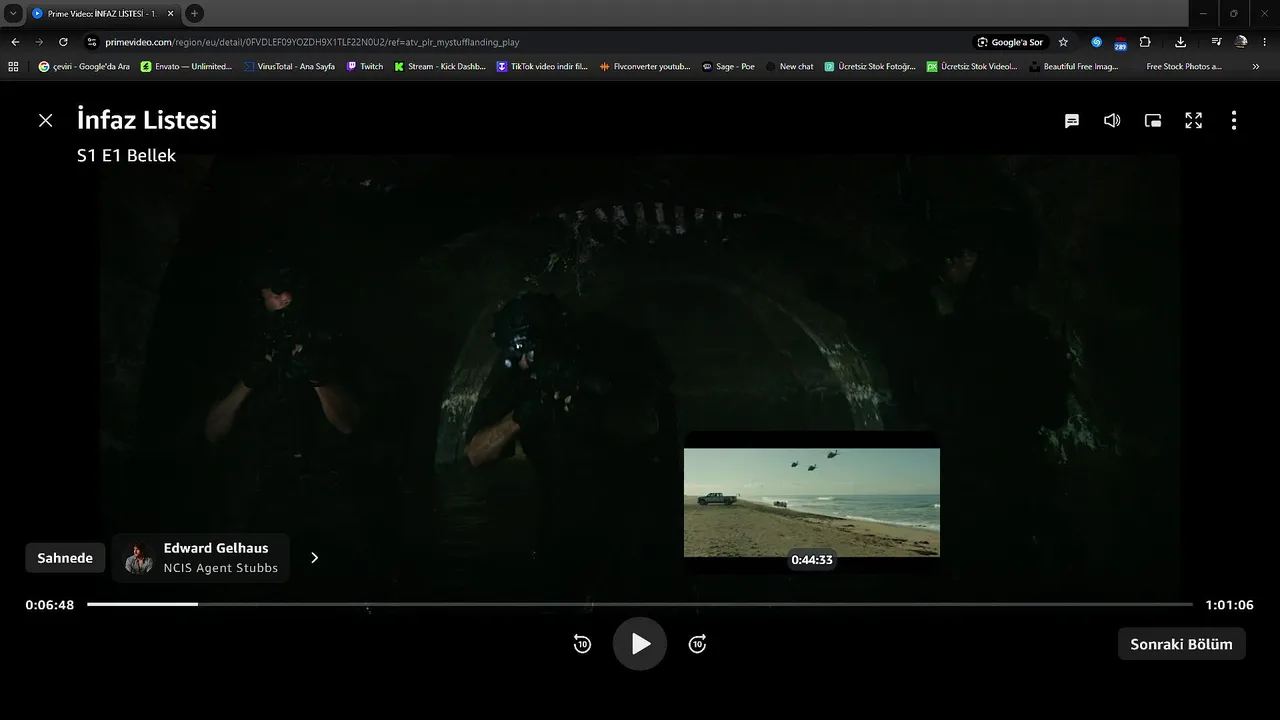
Task: Close the Prime Video tab
Action: [170, 13]
